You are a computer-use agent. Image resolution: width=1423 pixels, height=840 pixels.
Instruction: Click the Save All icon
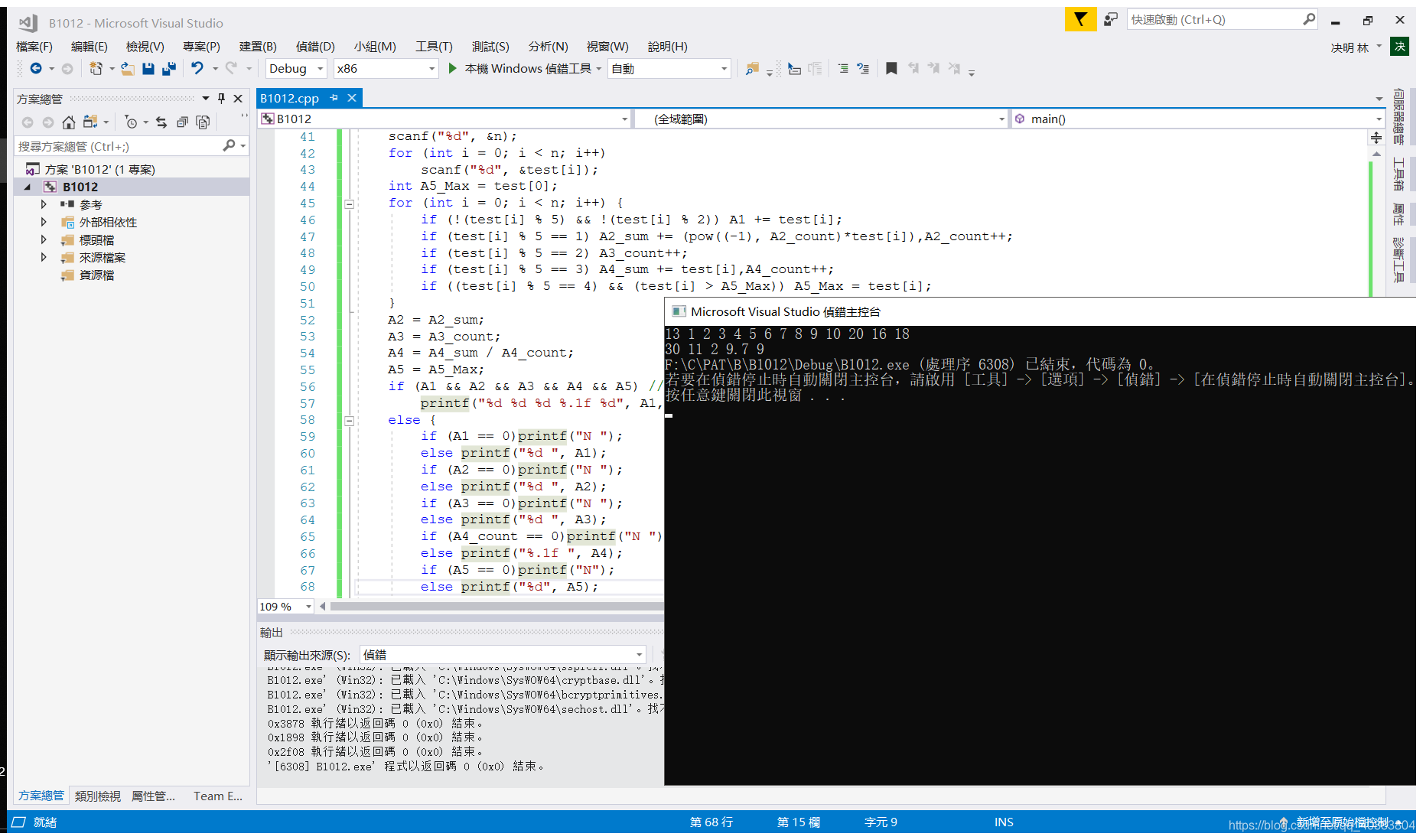point(169,69)
